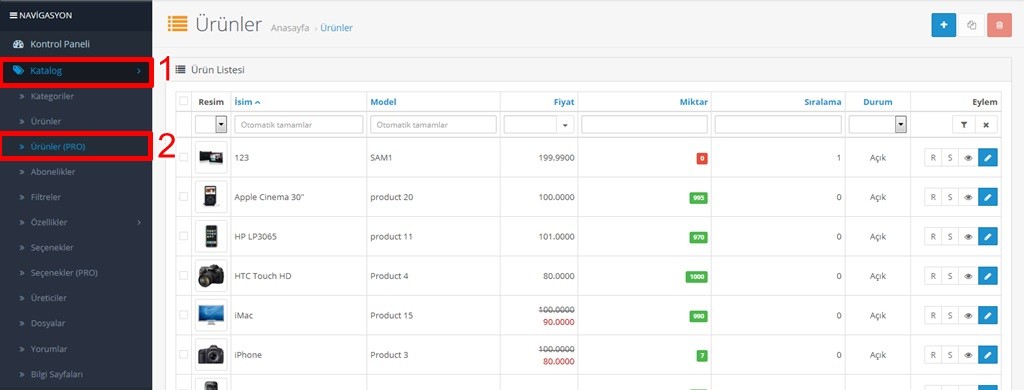This screenshot has width=1024, height=390.
Task: Click the edit pencil for product 123
Action: [x=987, y=157]
